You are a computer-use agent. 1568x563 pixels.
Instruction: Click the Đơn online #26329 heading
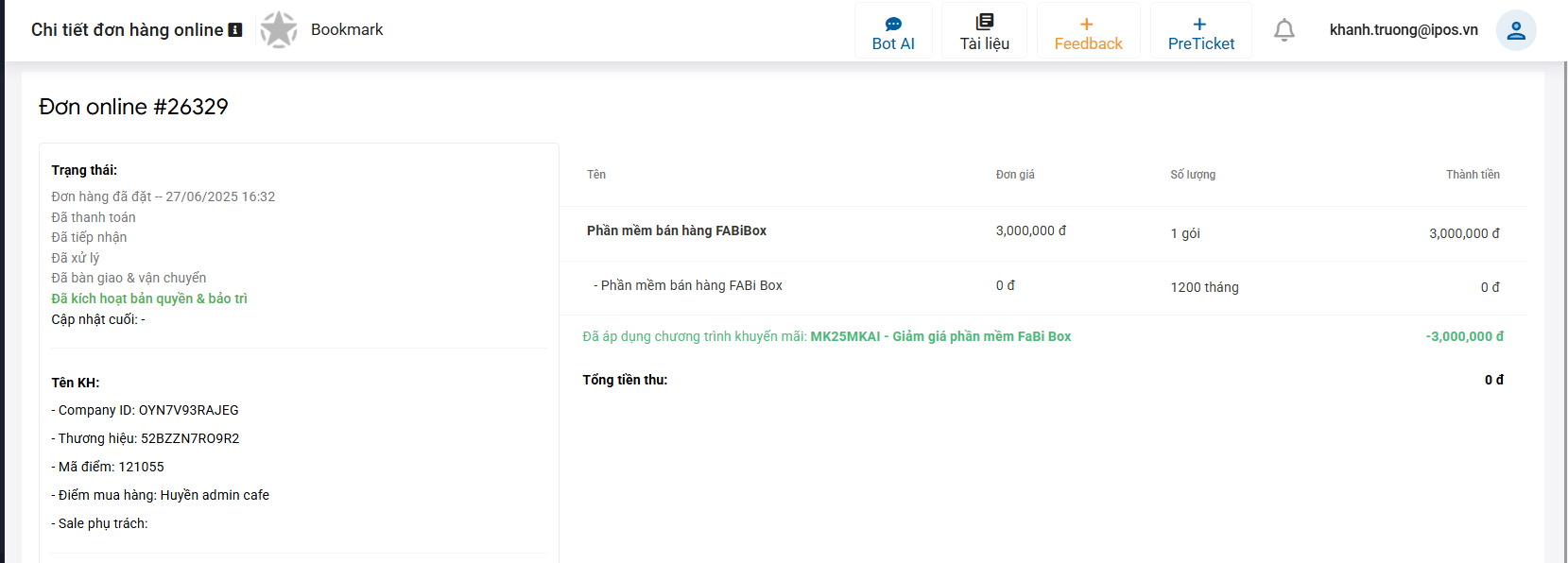(x=133, y=107)
